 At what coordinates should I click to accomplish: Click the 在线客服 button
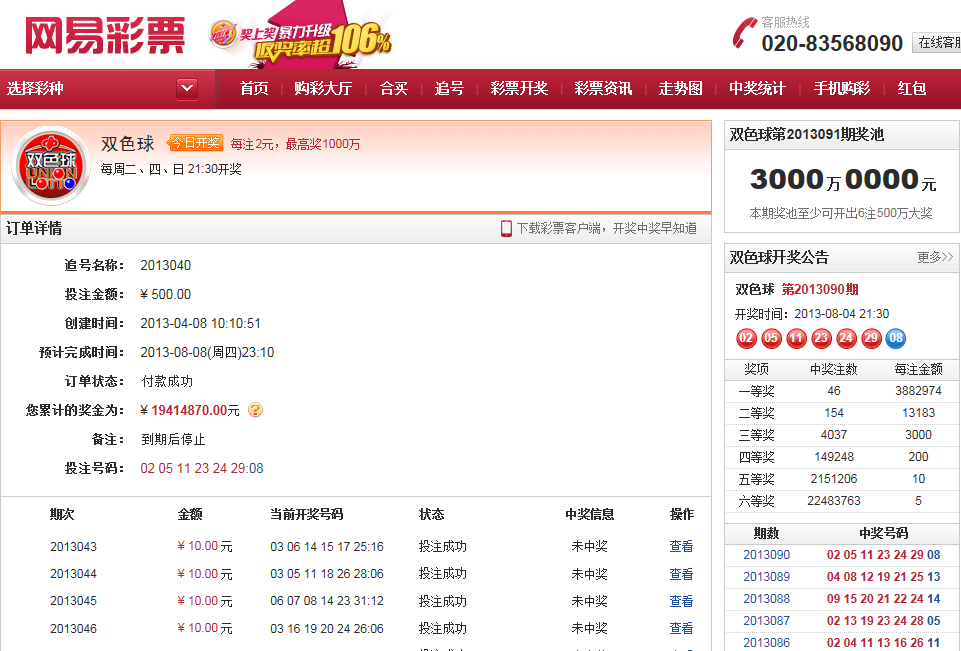click(944, 43)
